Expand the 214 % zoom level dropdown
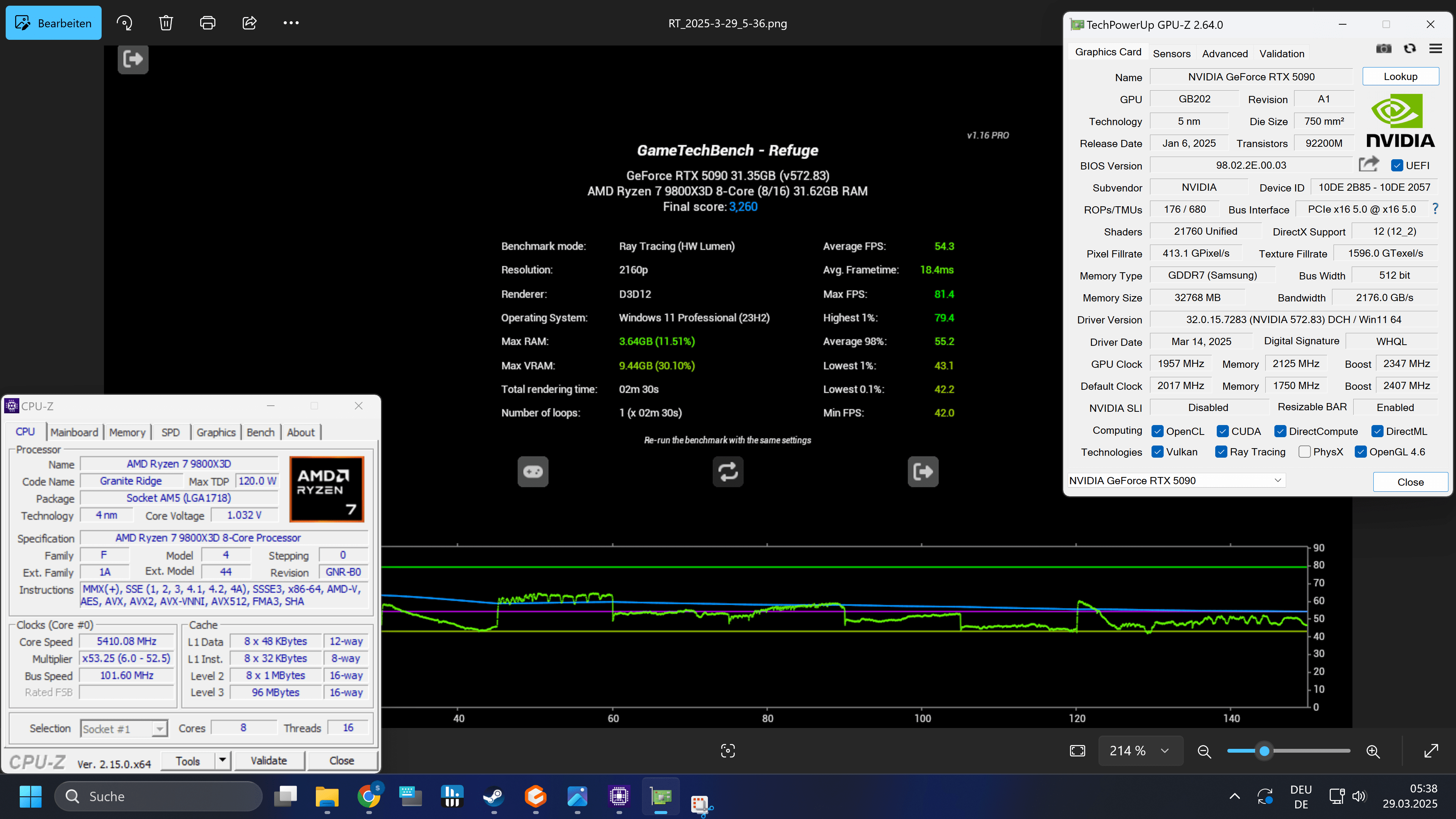This screenshot has width=1456, height=819. 1164,751
